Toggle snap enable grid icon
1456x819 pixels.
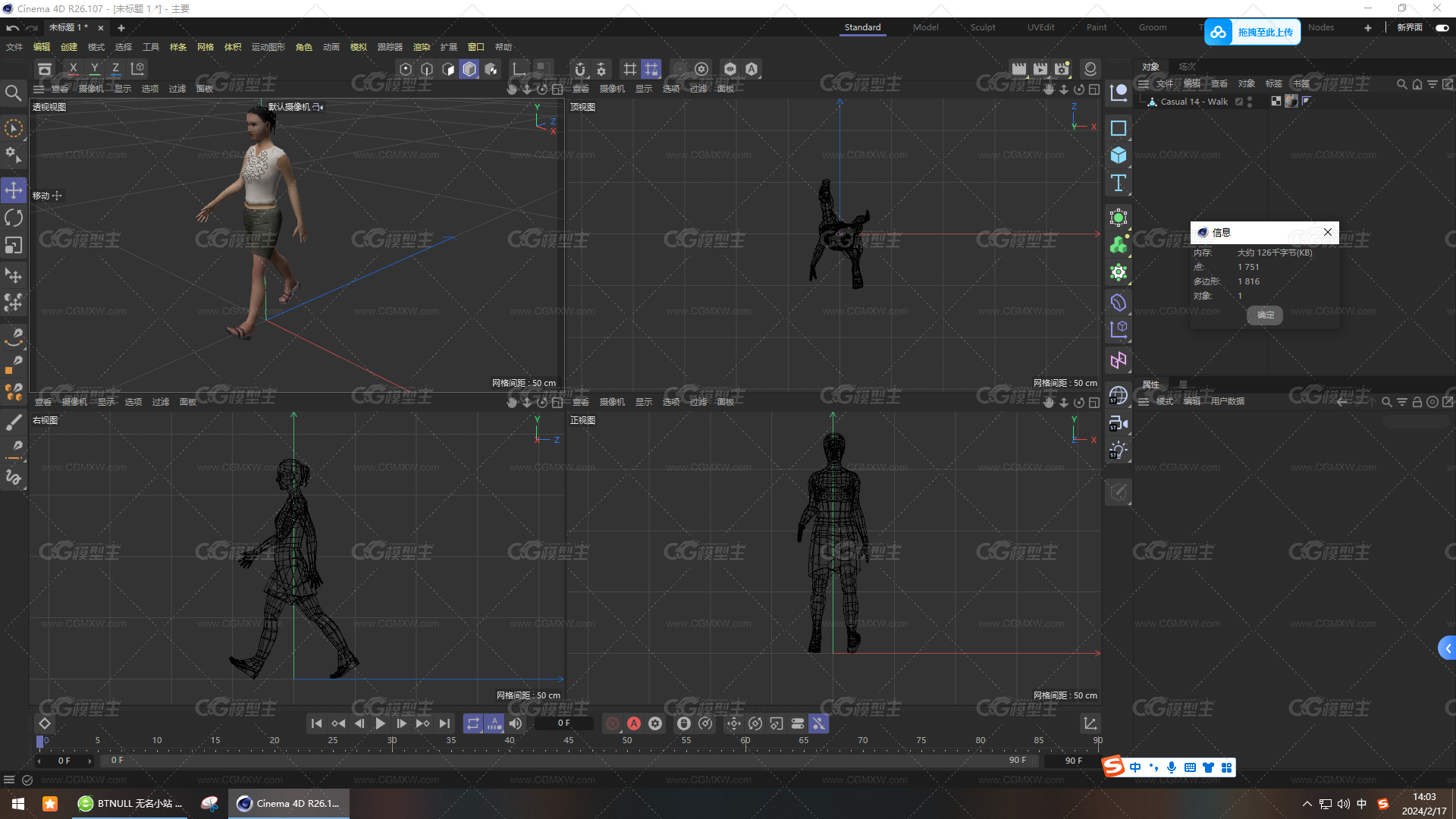click(629, 69)
